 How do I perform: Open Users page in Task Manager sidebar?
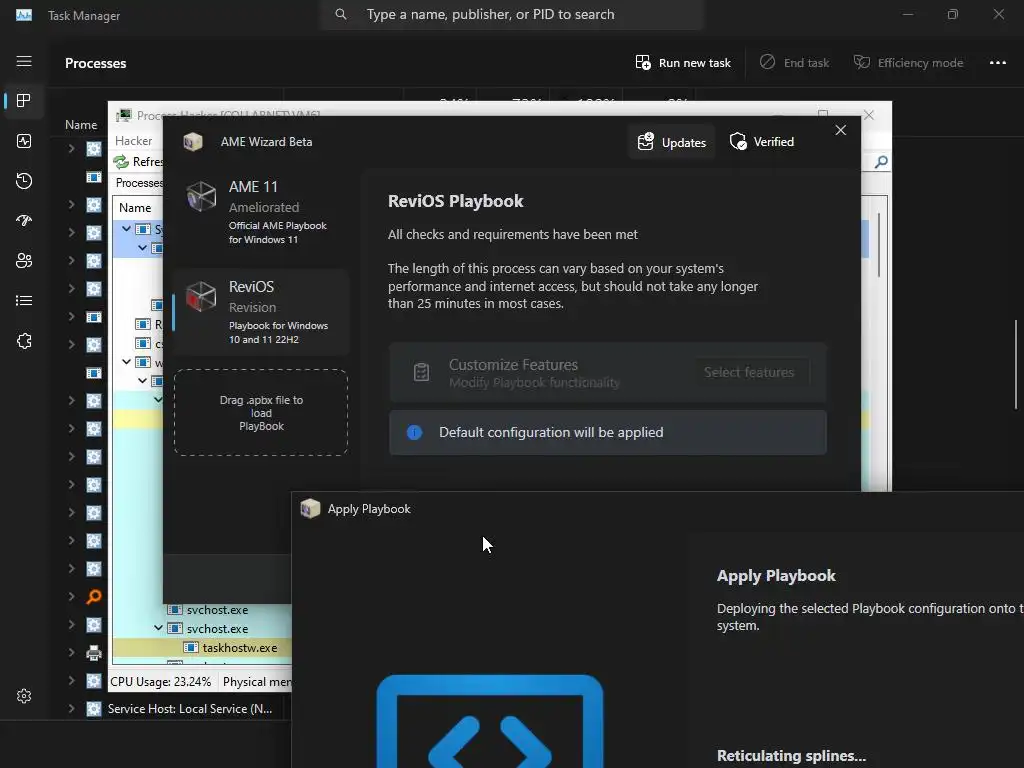click(x=24, y=261)
